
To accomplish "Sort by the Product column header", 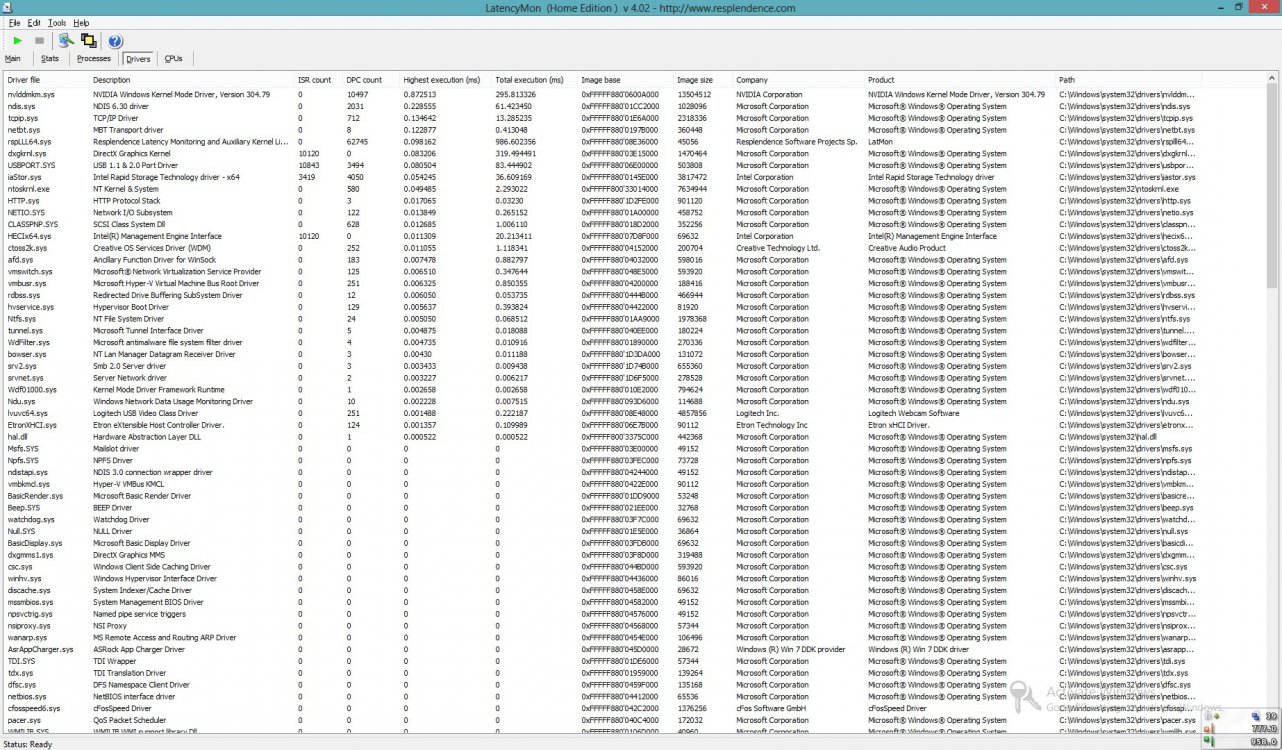I will click(x=960, y=80).
